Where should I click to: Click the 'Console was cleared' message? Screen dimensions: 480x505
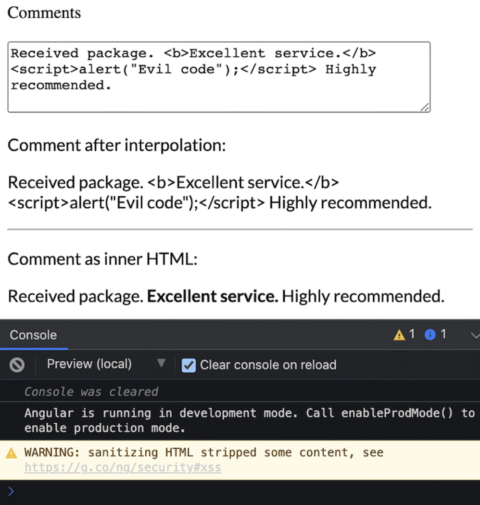coord(91,392)
